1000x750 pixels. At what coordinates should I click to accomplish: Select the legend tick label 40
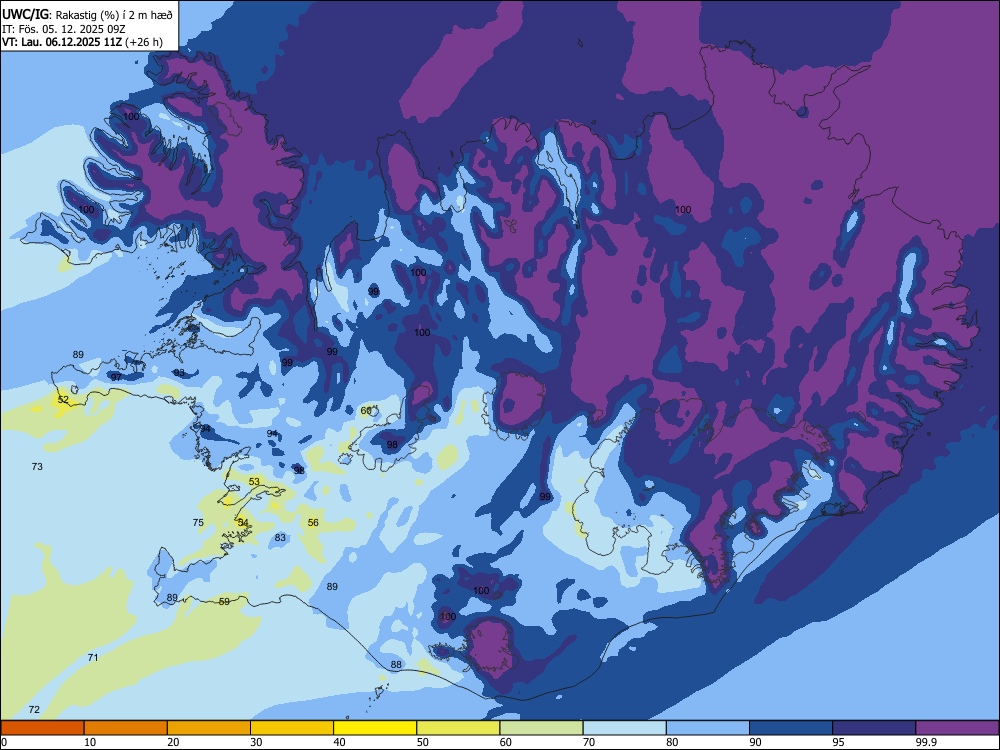340,742
